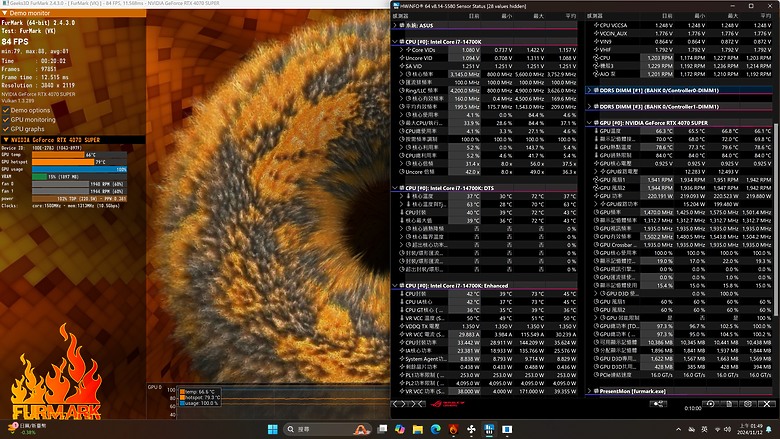Viewport: 780px width, 439px height.
Task: Open Microsoft Edge from taskbar
Action: point(435,429)
